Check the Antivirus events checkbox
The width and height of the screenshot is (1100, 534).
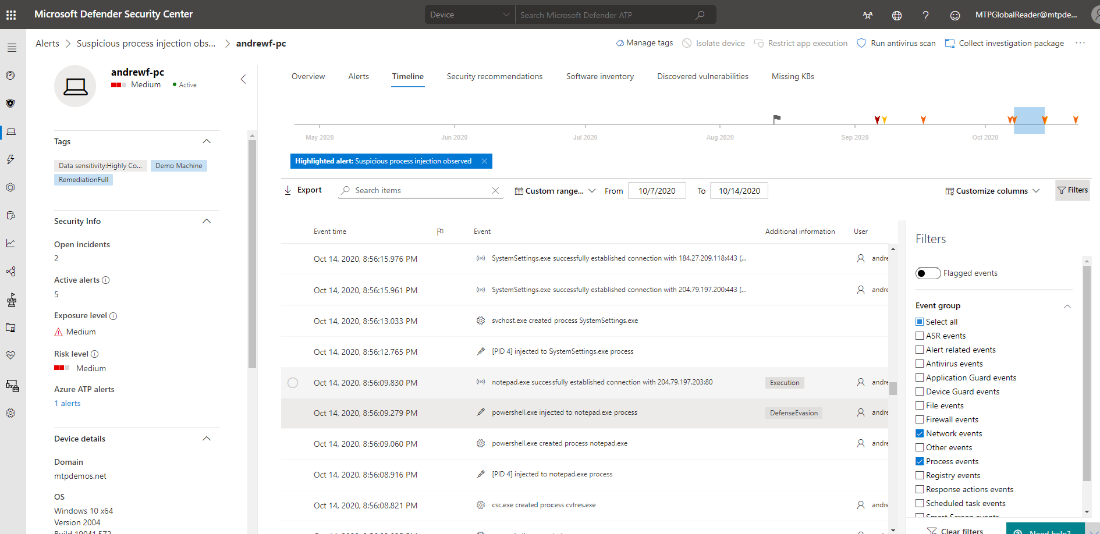click(919, 363)
